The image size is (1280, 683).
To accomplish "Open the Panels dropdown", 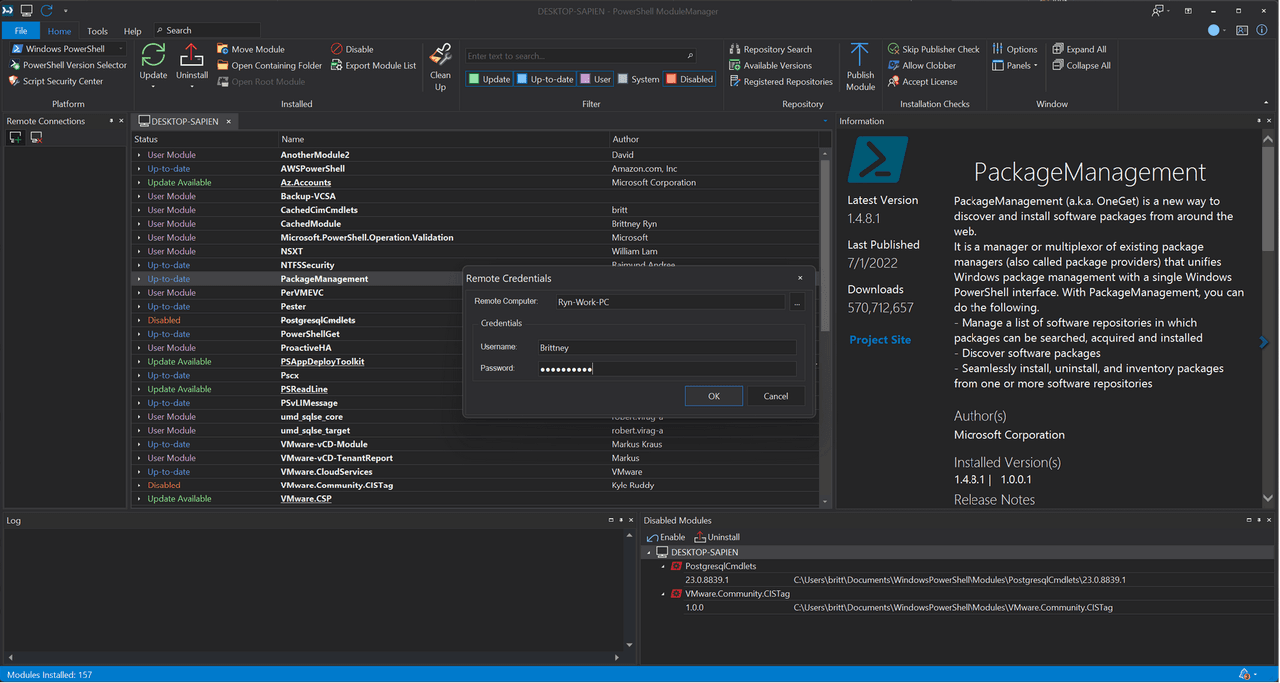I will (1015, 65).
